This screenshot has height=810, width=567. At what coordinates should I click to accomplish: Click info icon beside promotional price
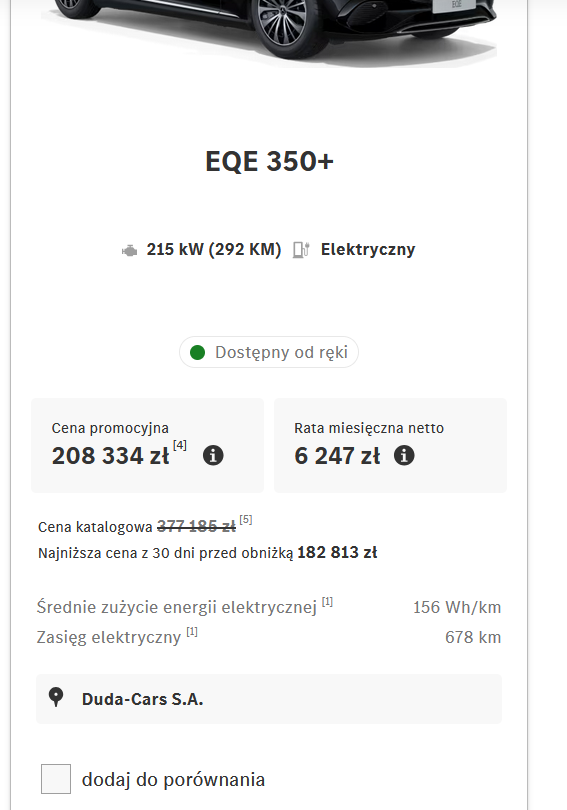point(213,456)
